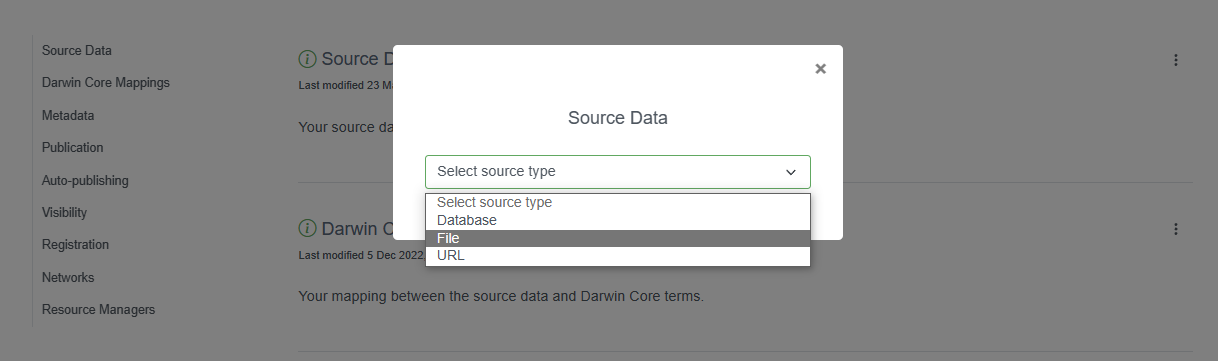
Task: Go to Darwin Core Mappings in the sidebar
Action: click(106, 83)
